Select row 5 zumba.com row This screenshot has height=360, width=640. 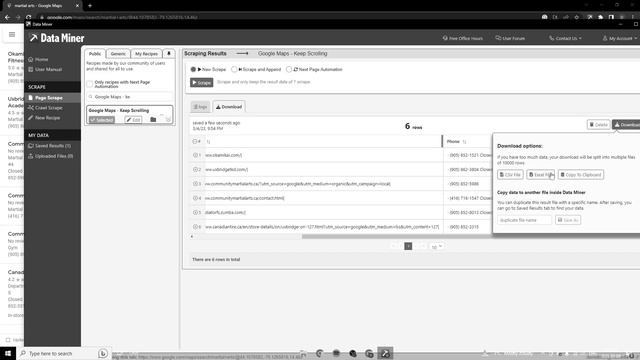(x=196, y=212)
